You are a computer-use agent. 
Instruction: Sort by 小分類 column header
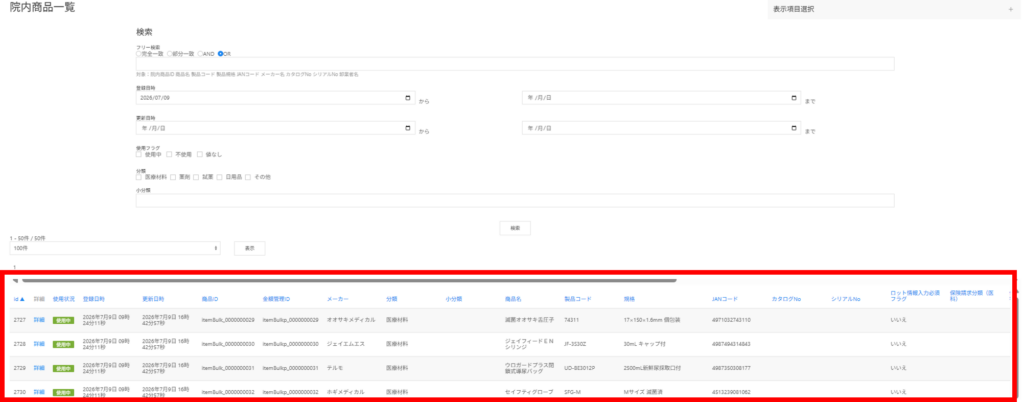(454, 299)
